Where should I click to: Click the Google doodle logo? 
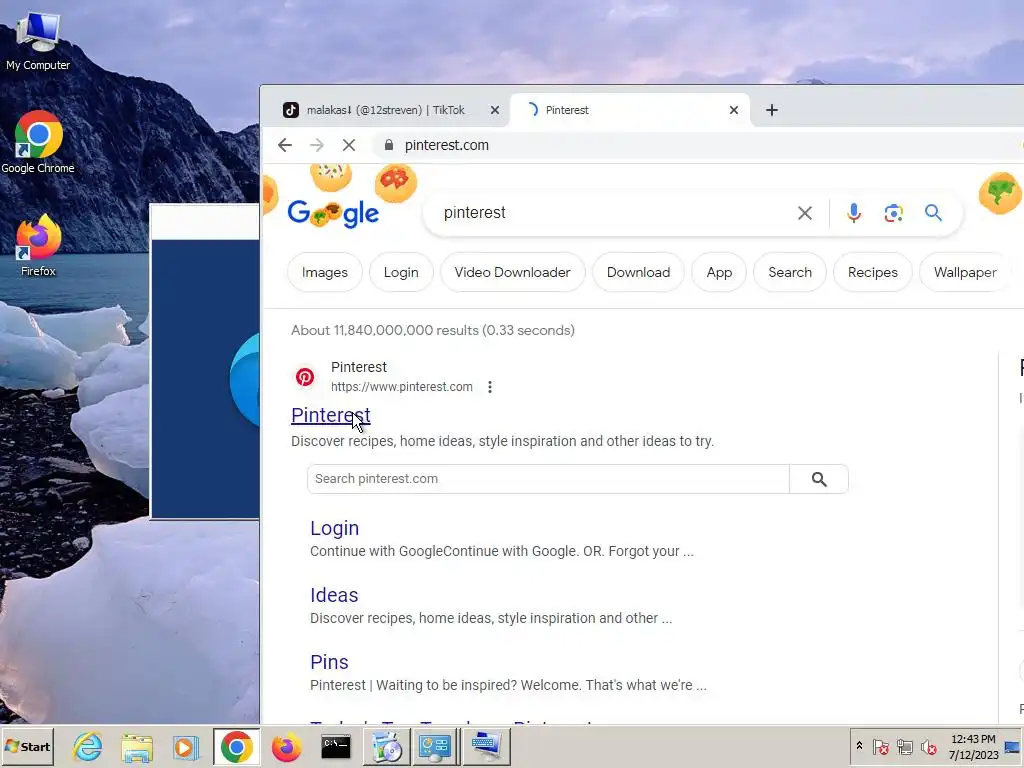click(x=333, y=213)
